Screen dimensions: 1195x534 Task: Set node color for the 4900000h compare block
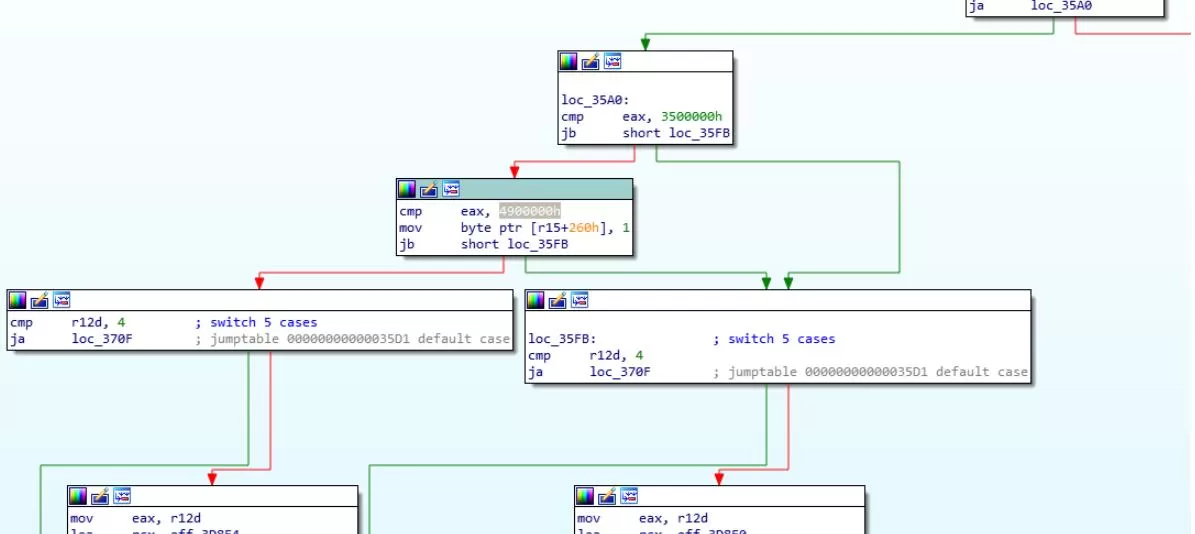click(407, 189)
